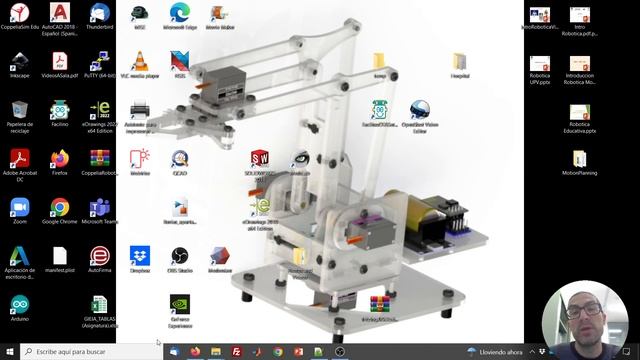Select Robotica Educativa.pptx on the desktop

click(580, 118)
